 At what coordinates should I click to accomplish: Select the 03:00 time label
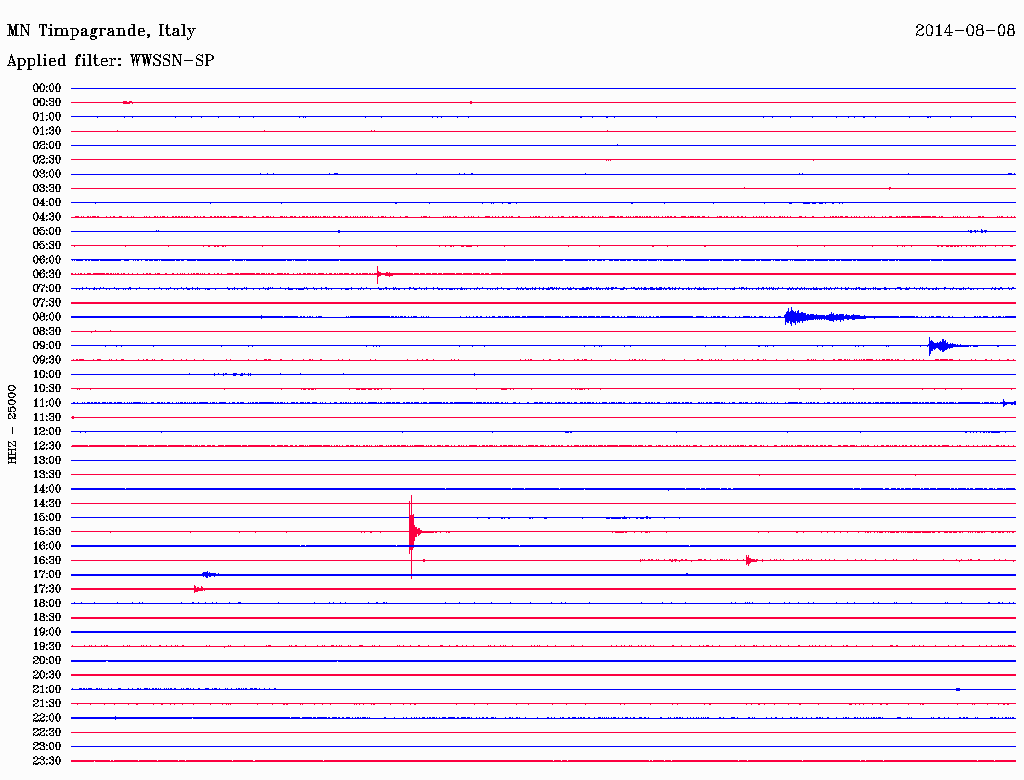point(47,174)
